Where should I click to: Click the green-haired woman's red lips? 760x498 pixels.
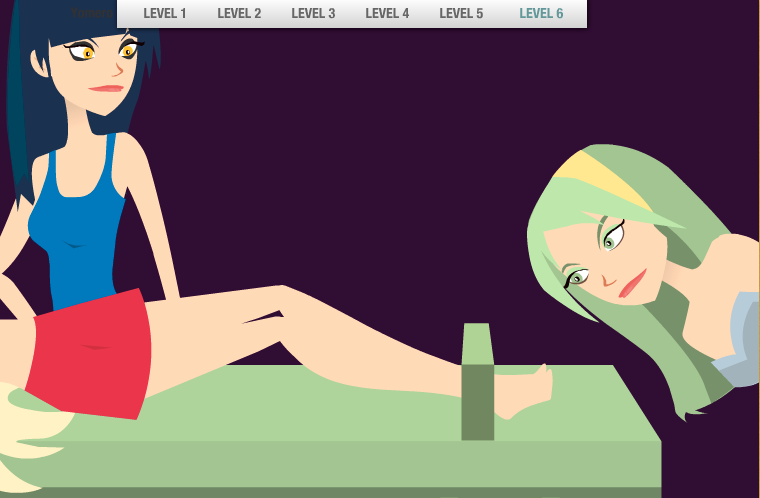(x=632, y=284)
